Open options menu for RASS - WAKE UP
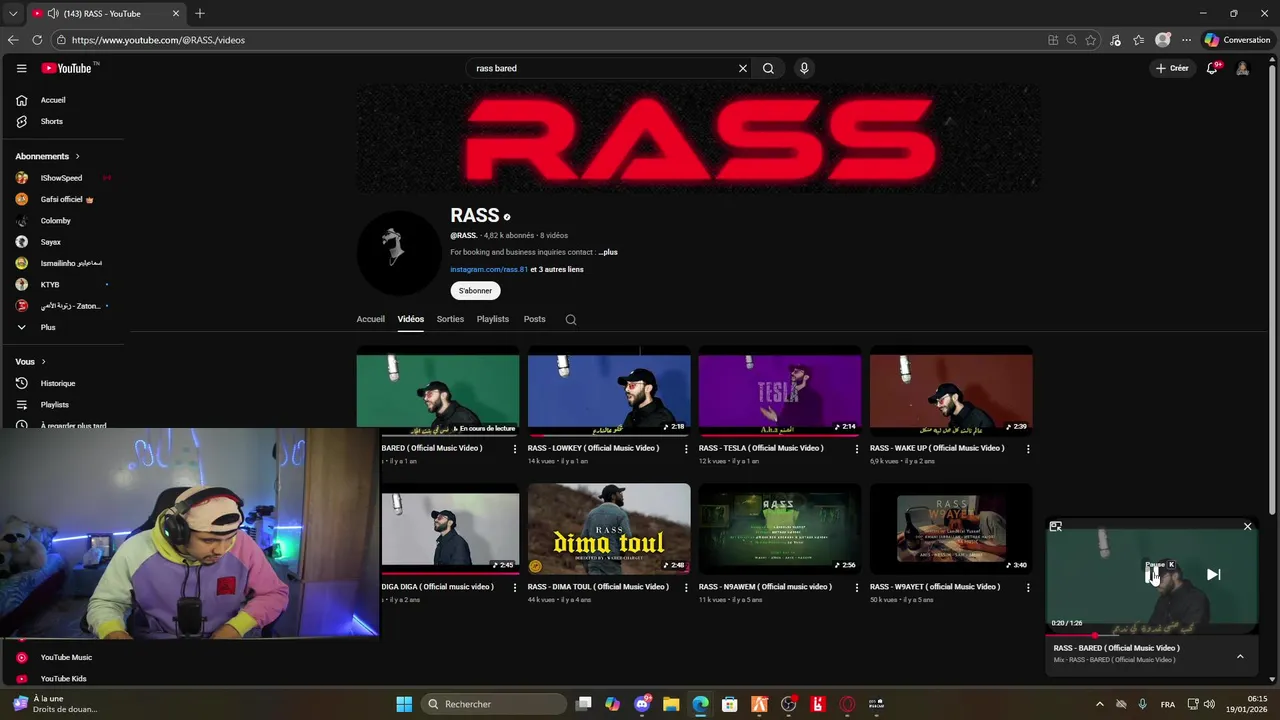The height and width of the screenshot is (720, 1280). click(1028, 449)
